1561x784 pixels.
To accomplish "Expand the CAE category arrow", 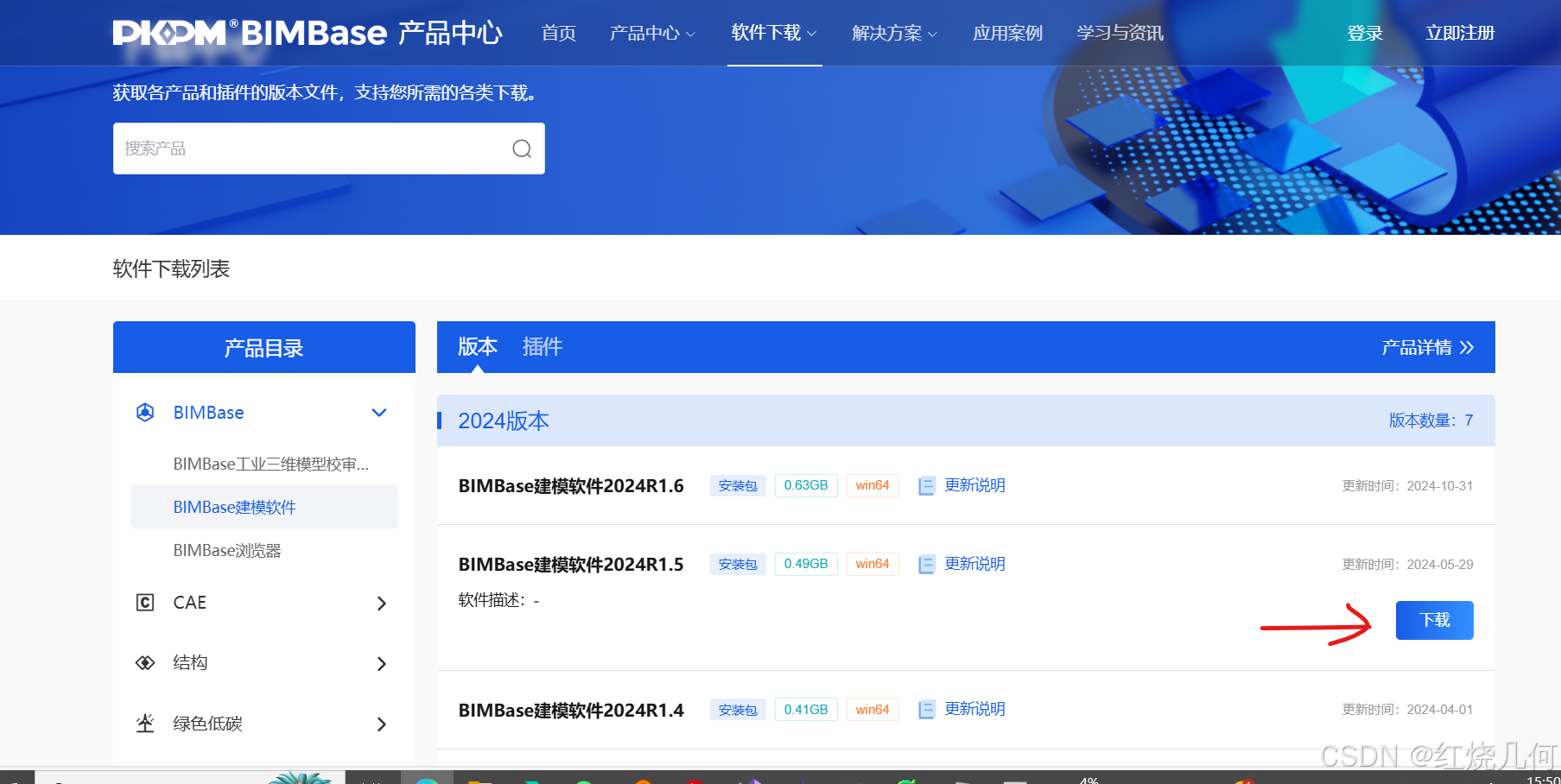I will (x=382, y=603).
